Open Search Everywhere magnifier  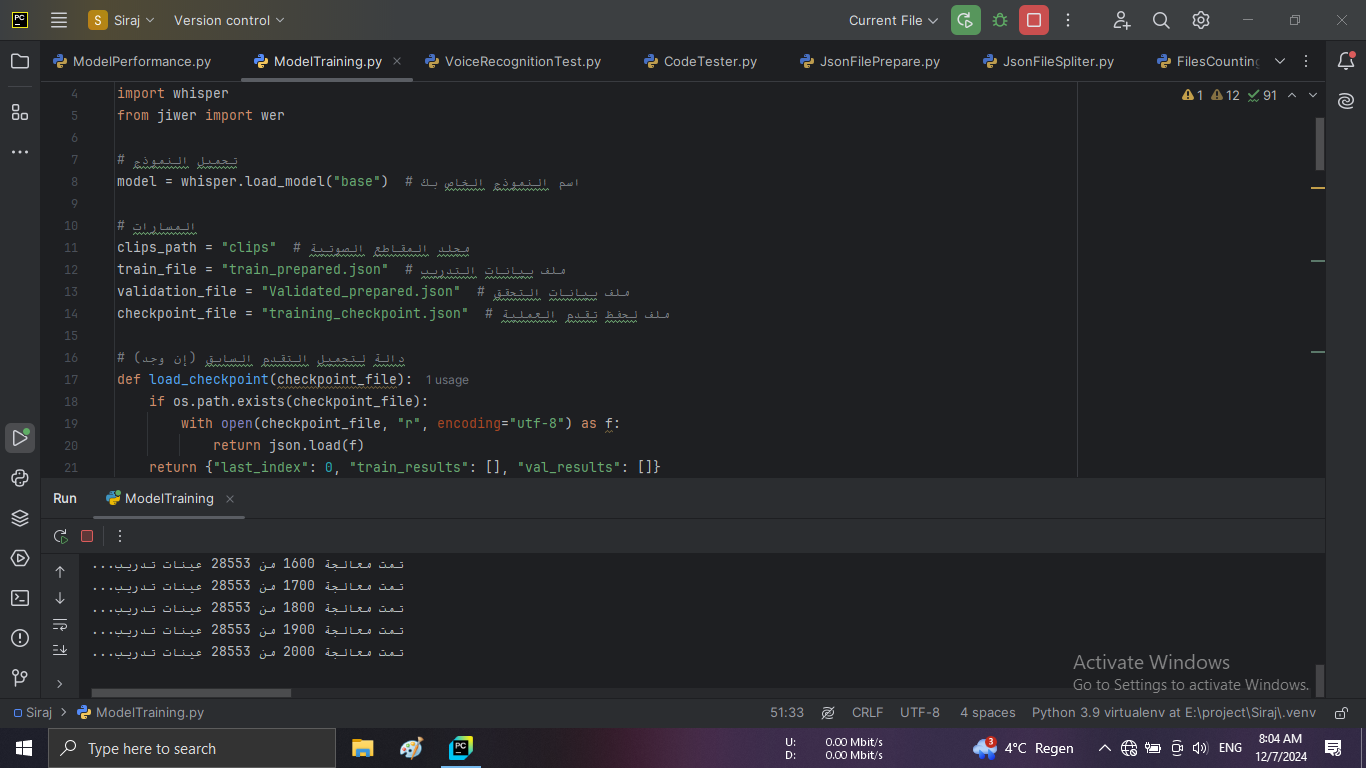1161,20
